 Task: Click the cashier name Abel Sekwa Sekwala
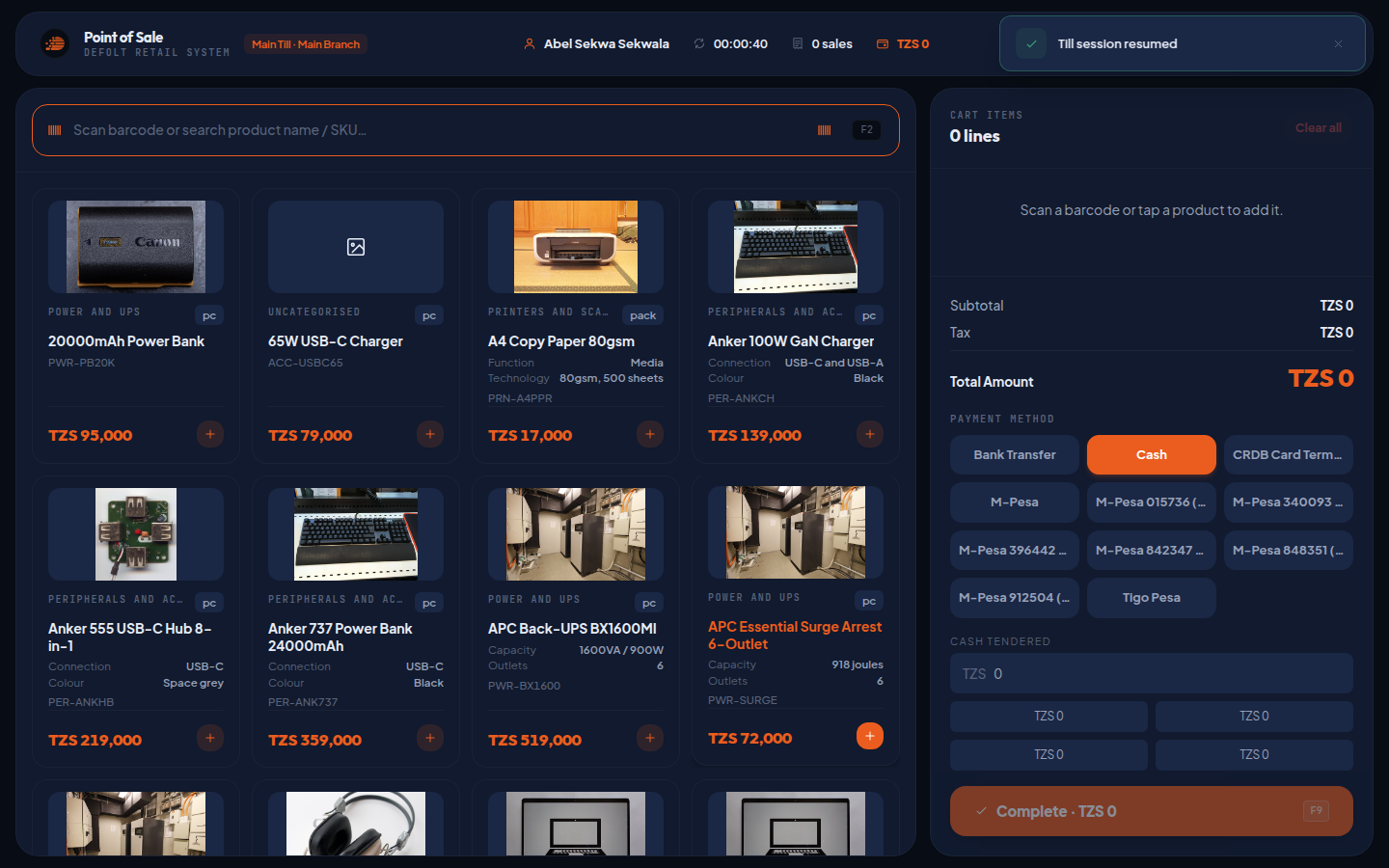607,44
